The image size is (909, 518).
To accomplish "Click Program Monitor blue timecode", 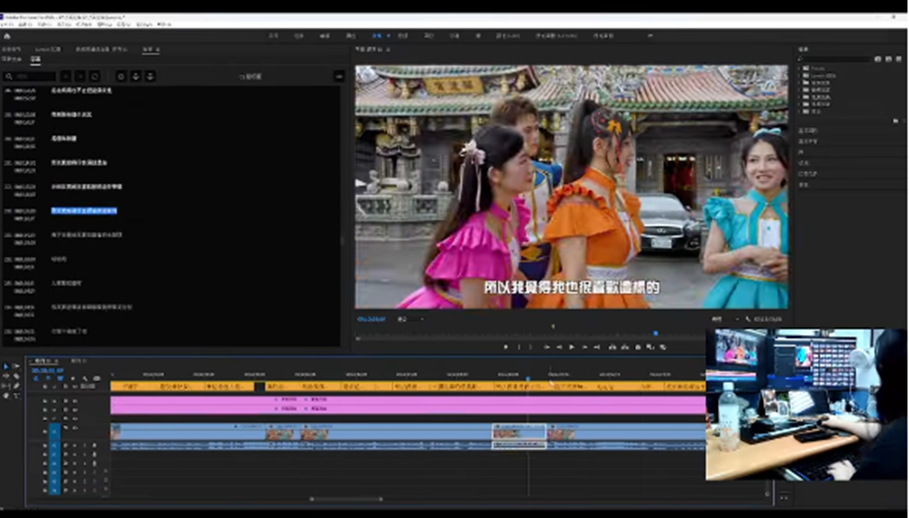I will click(371, 319).
